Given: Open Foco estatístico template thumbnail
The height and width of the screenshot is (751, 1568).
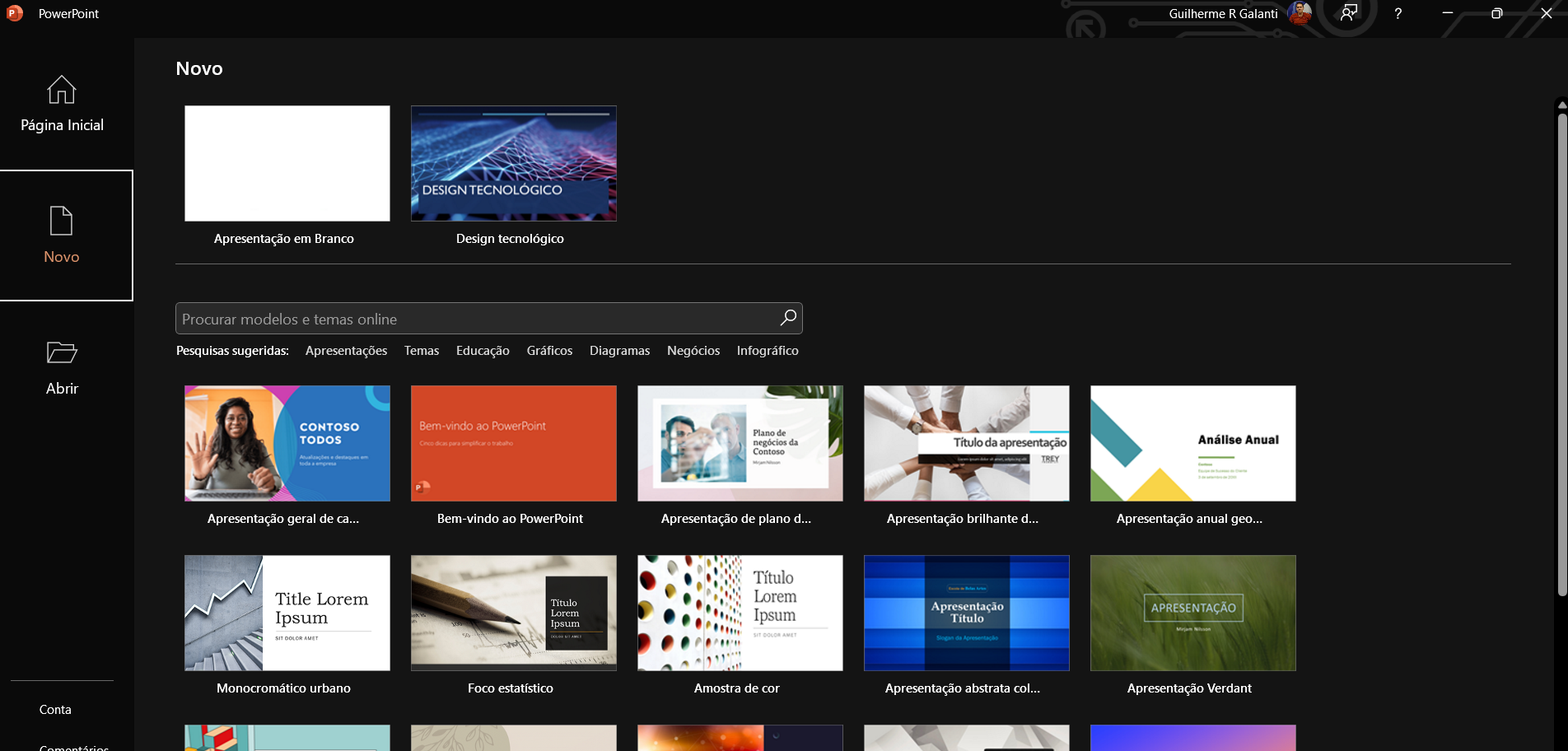Looking at the screenshot, I should coord(514,613).
